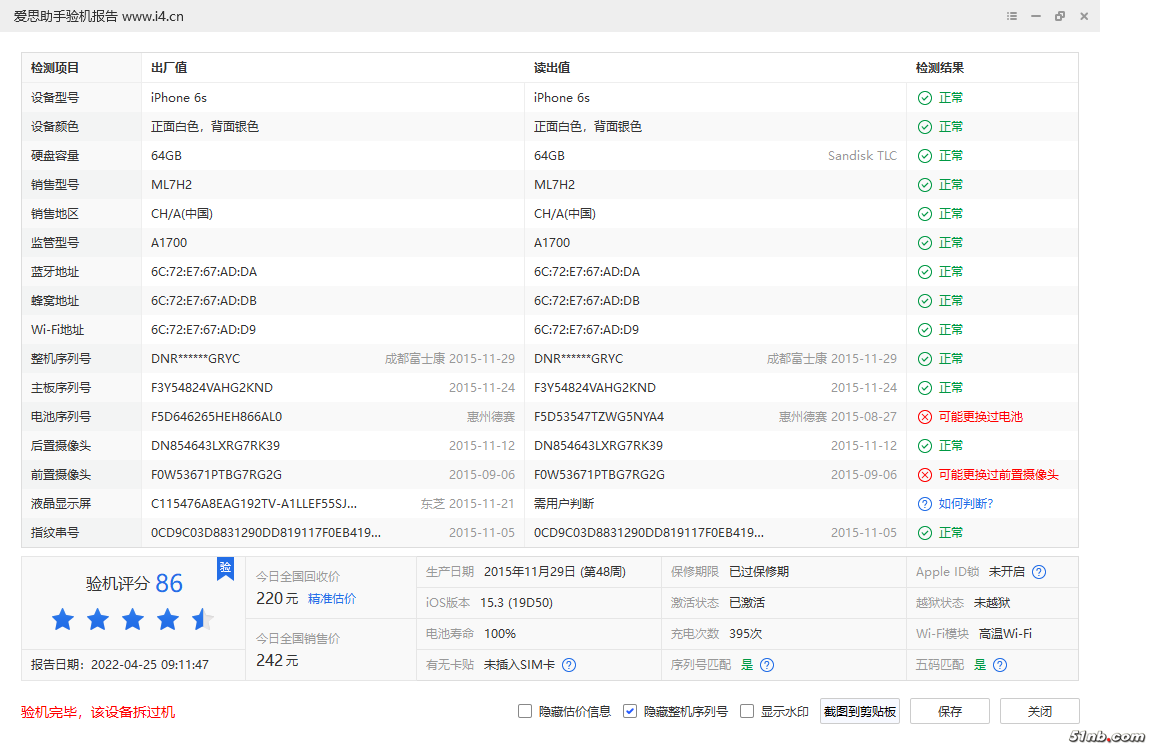The width and height of the screenshot is (1152, 749).
Task: Click red warning icon for front camera
Action: tap(925, 475)
